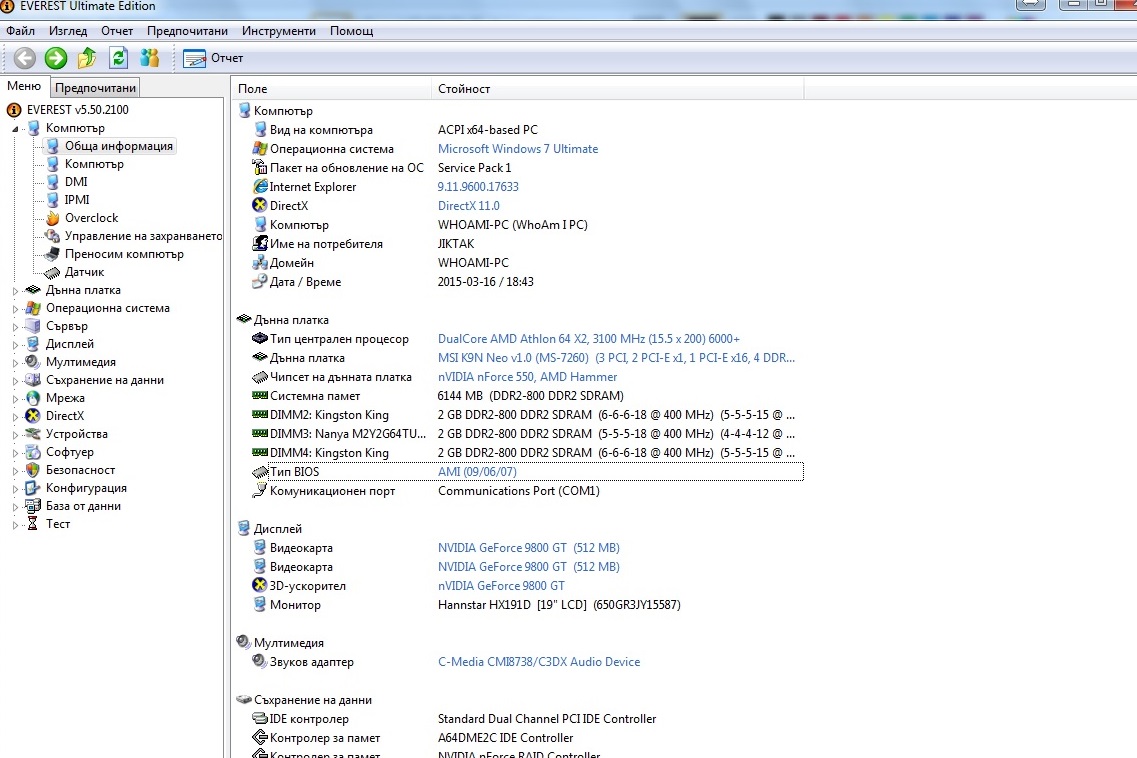The width and height of the screenshot is (1137, 758).
Task: Click the green forward arrow icon
Action: point(56,58)
